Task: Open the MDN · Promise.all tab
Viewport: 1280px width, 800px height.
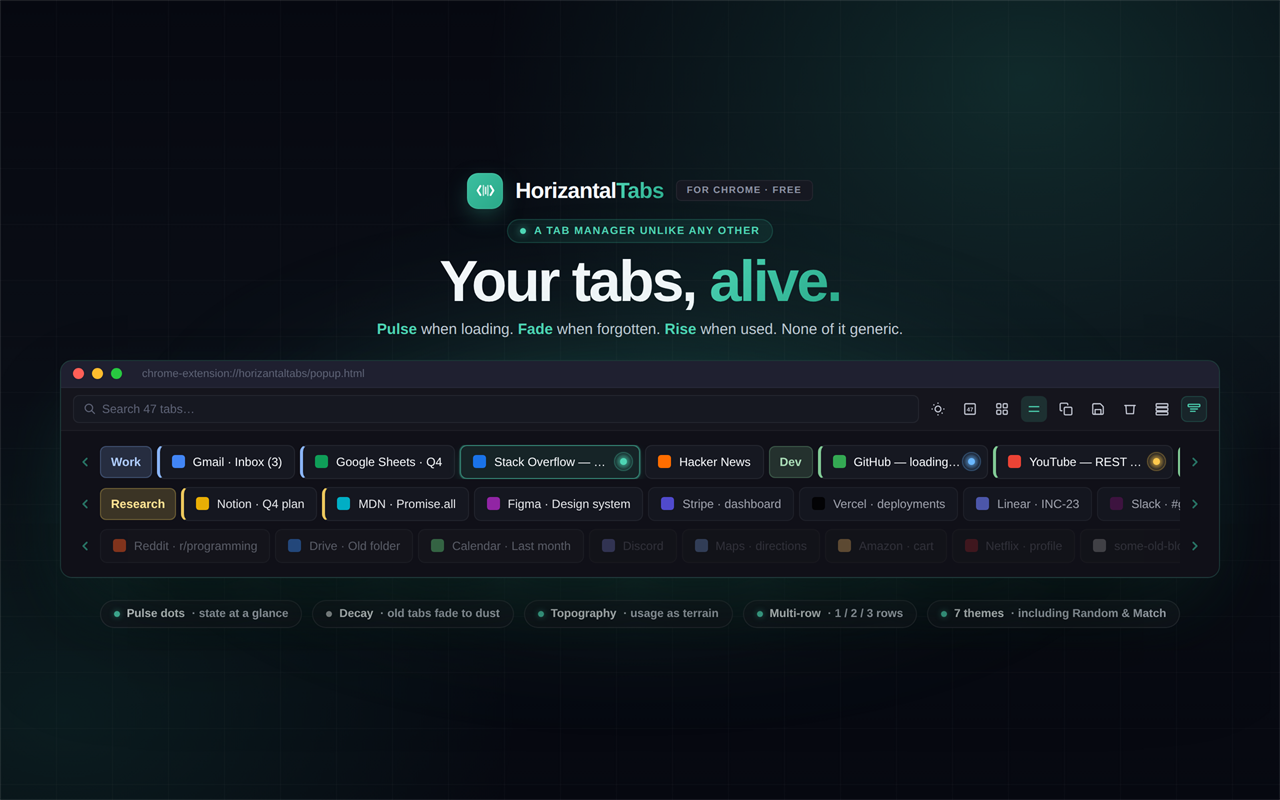Action: click(x=395, y=504)
